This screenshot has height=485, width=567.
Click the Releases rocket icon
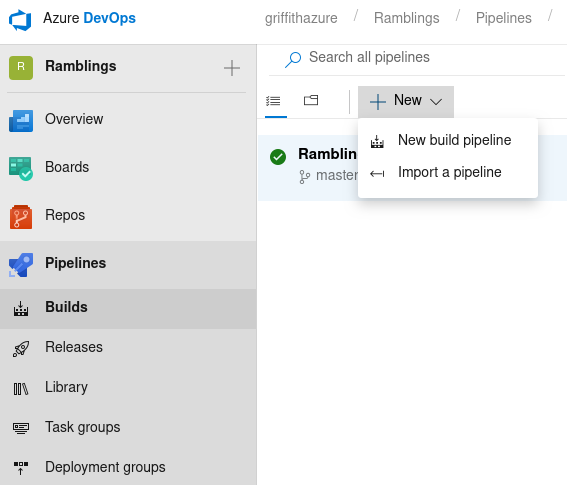tap(21, 349)
